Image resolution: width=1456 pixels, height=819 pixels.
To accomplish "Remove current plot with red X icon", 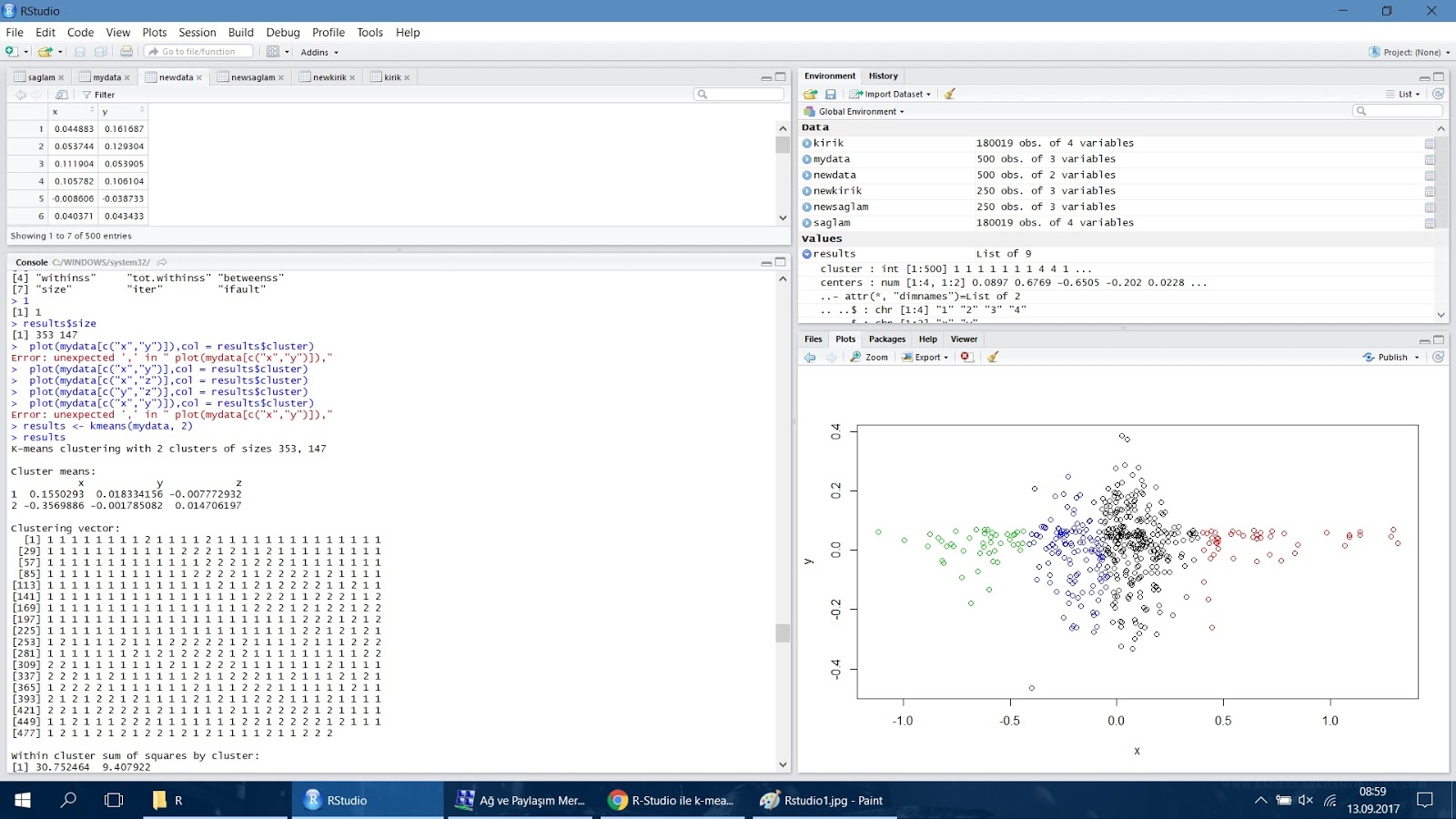I will click(x=967, y=357).
